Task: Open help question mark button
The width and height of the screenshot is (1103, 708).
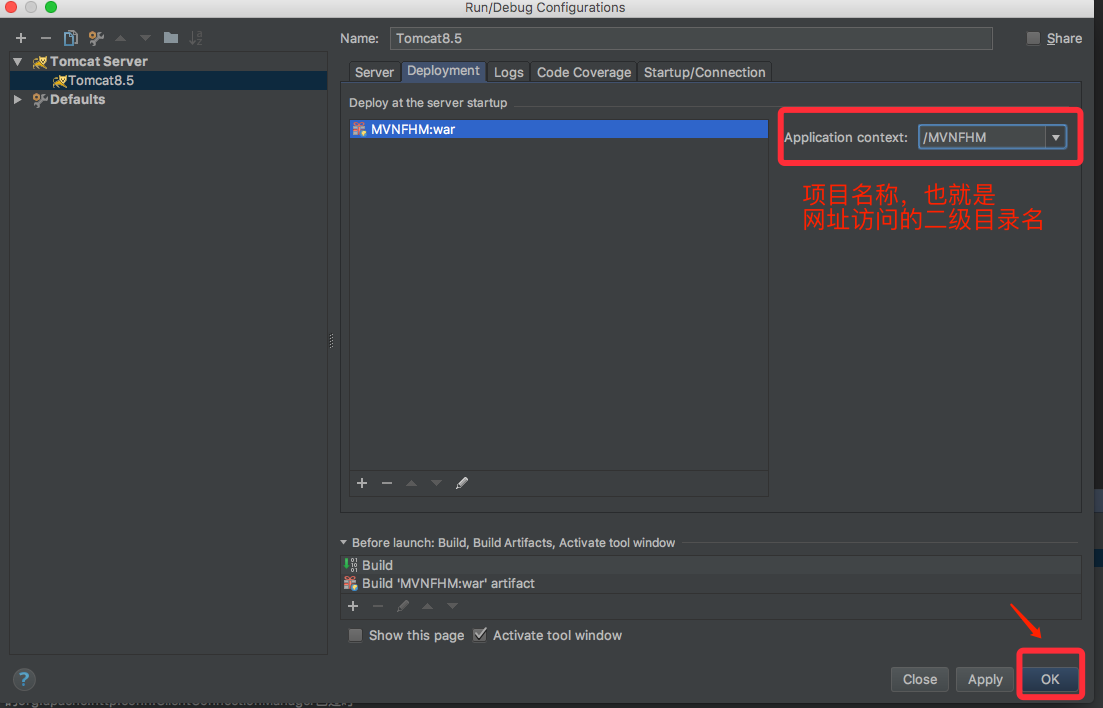Action: (x=24, y=679)
